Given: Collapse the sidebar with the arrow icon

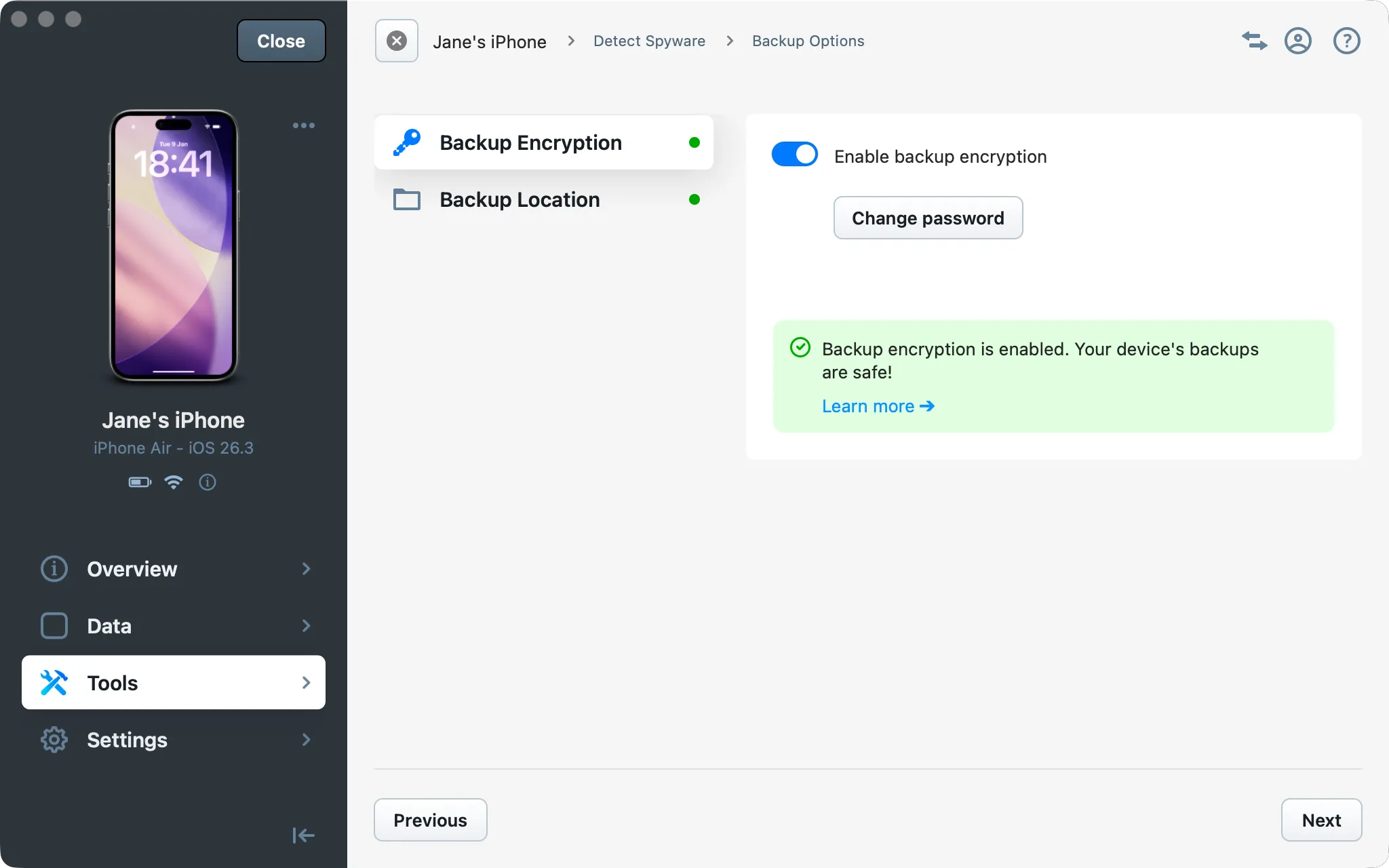Looking at the screenshot, I should pyautogui.click(x=303, y=835).
